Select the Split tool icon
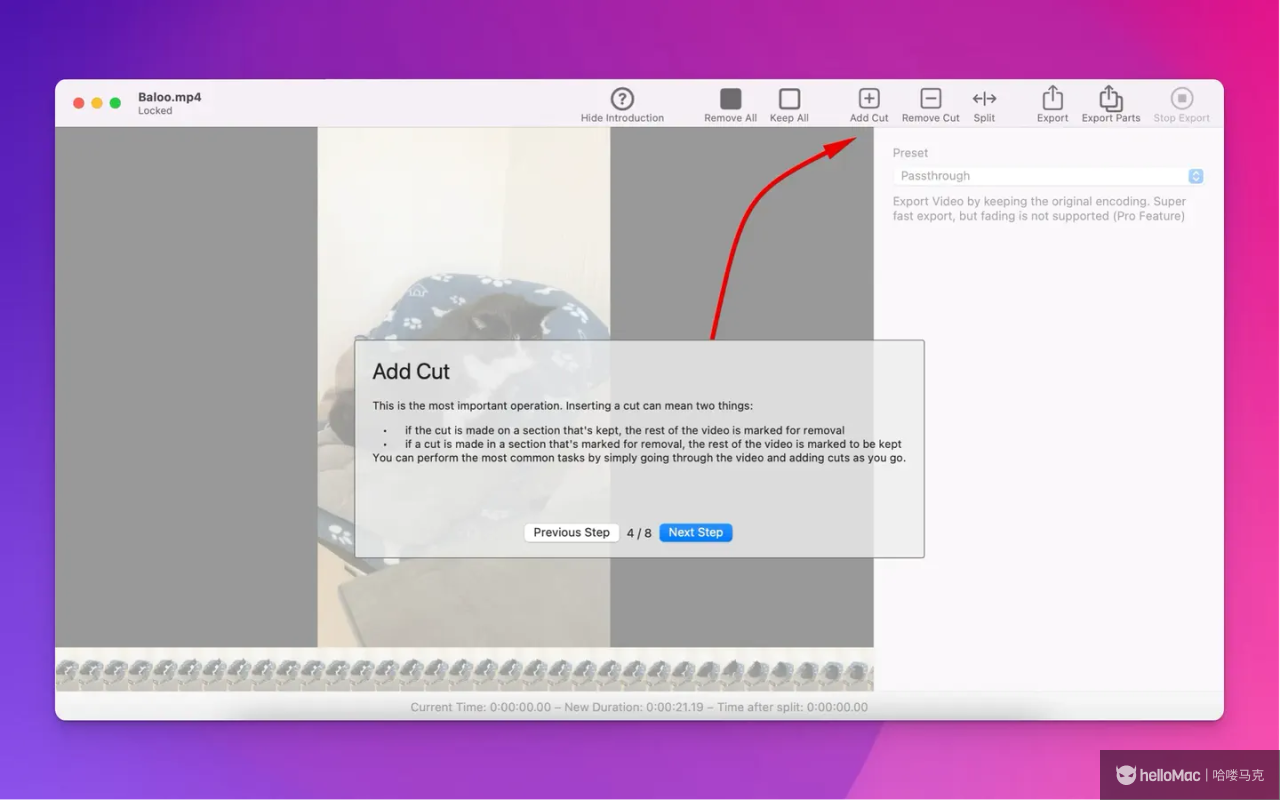This screenshot has width=1280, height=800. [x=984, y=98]
